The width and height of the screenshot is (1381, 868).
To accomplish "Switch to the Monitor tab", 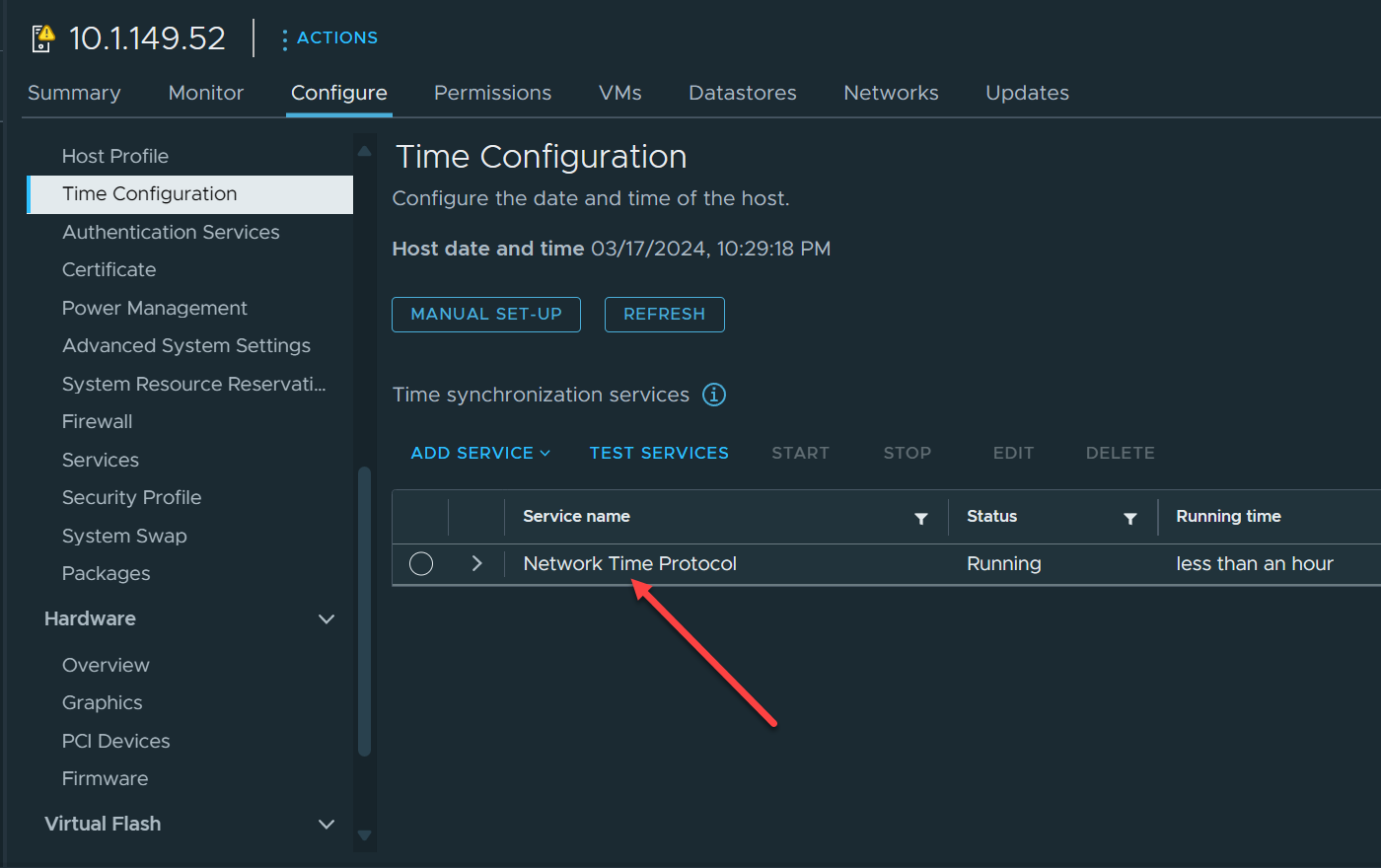I will [x=206, y=93].
